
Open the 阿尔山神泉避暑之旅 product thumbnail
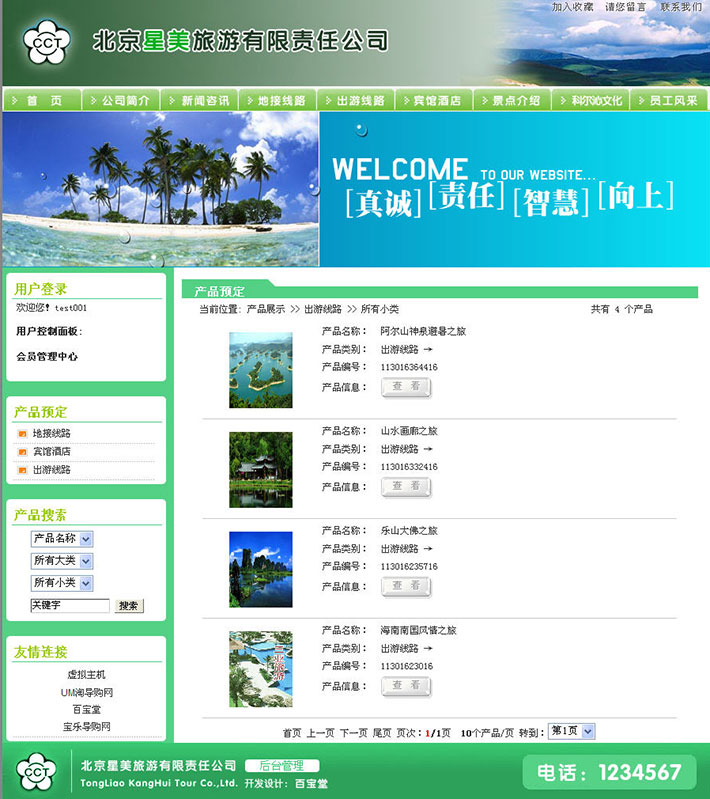260,370
